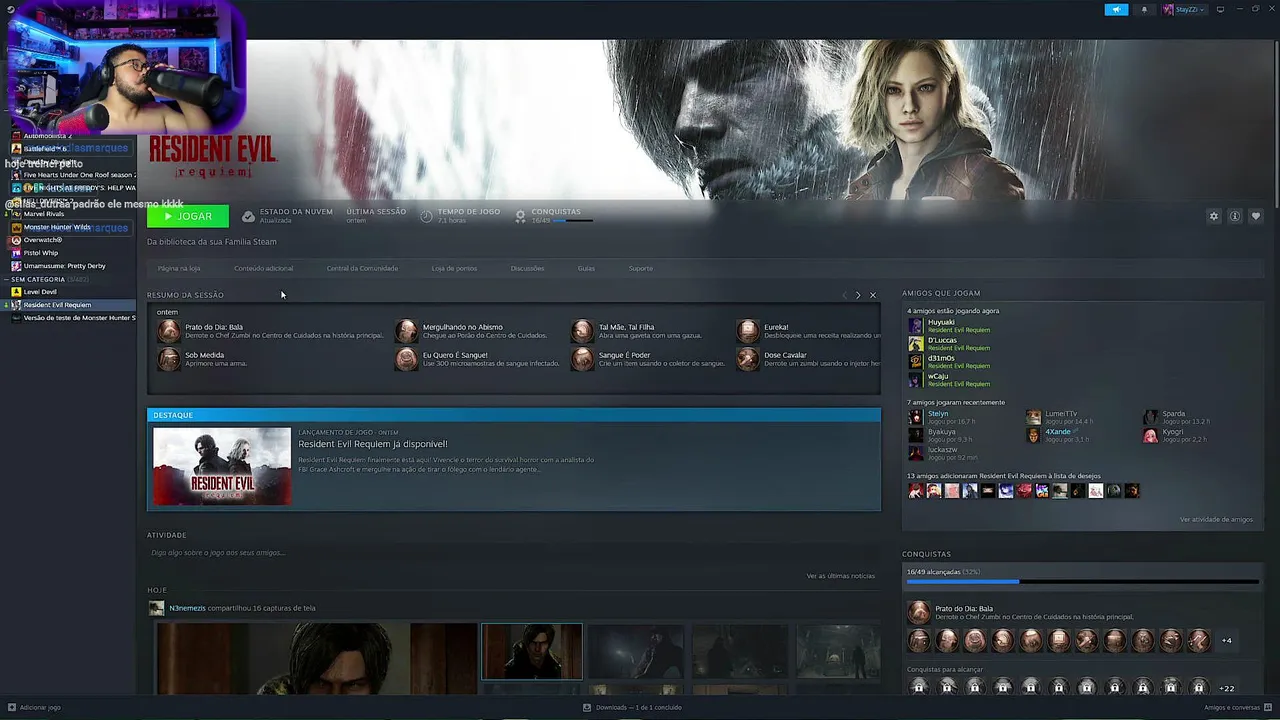Click the Eureka achievement icon
The image size is (1280, 720).
[748, 331]
